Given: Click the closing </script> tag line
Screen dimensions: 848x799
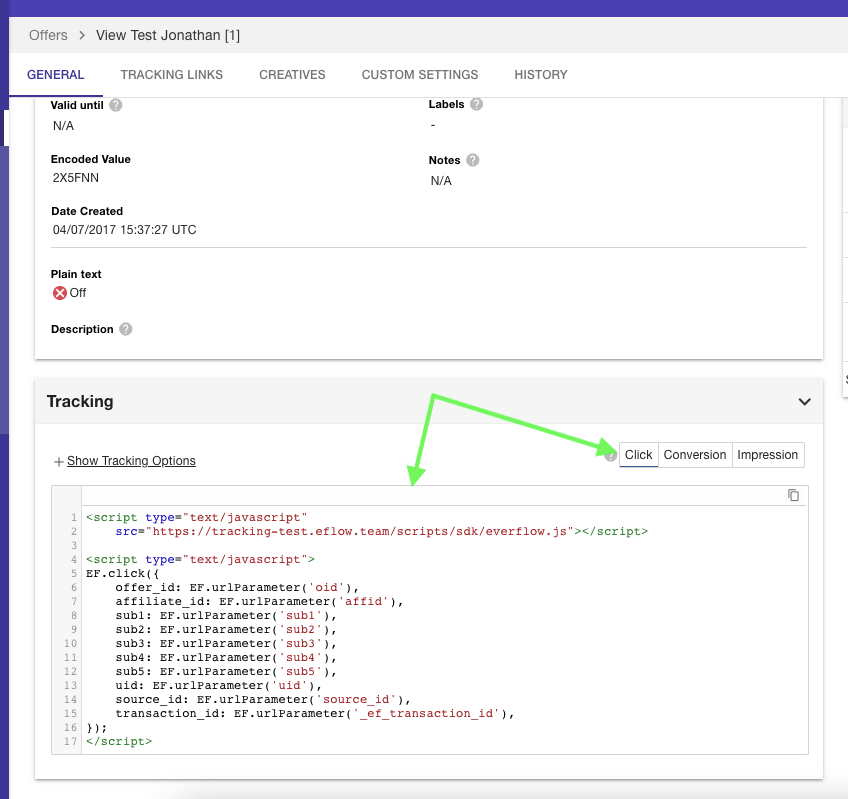Looking at the screenshot, I should 119,742.
